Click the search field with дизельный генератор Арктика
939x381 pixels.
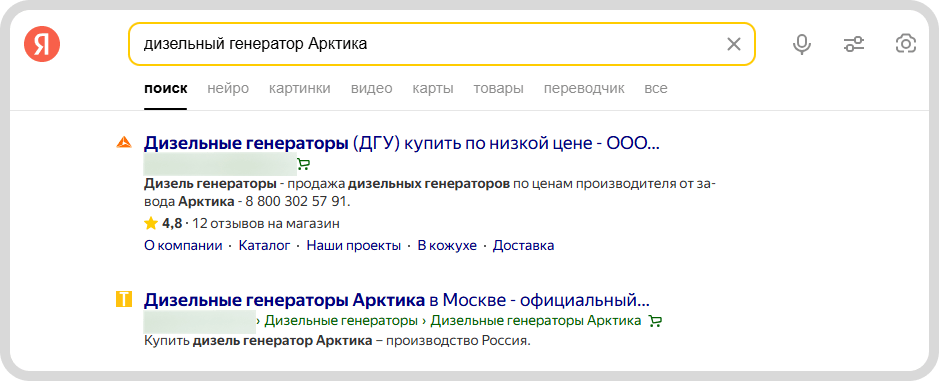pyautogui.click(x=441, y=44)
